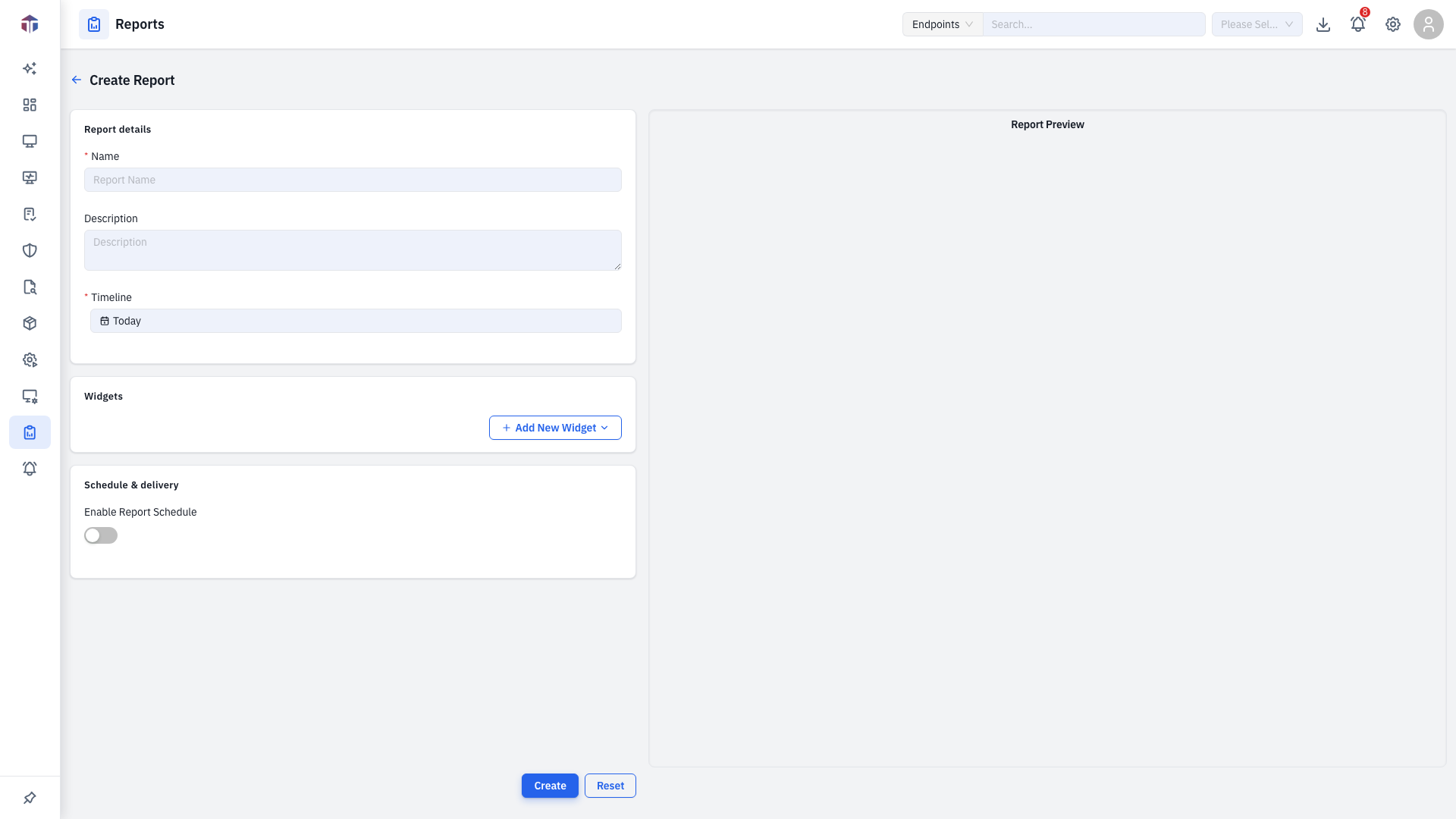Open the gear with play automation icon
This screenshot has height=819, width=1456.
[x=30, y=359]
